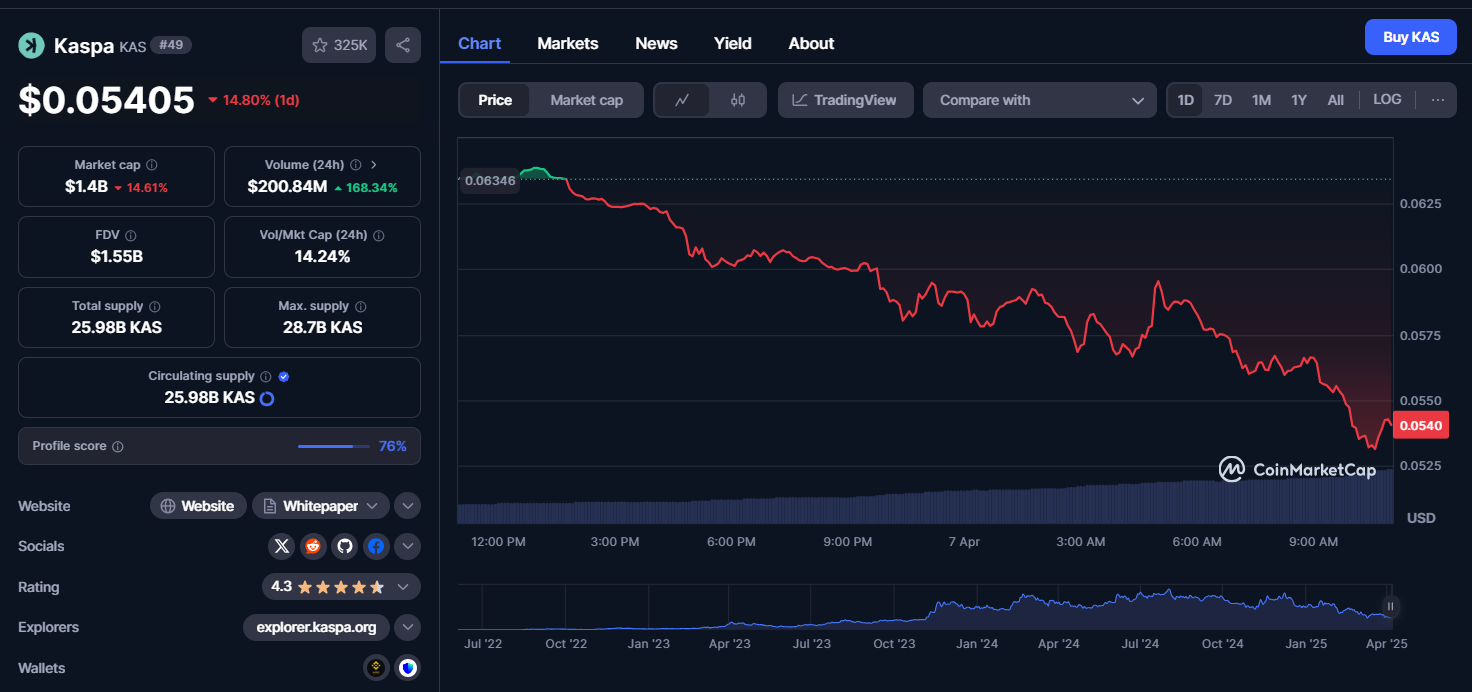Open the Reddit social link
This screenshot has width=1472, height=692.
click(313, 546)
